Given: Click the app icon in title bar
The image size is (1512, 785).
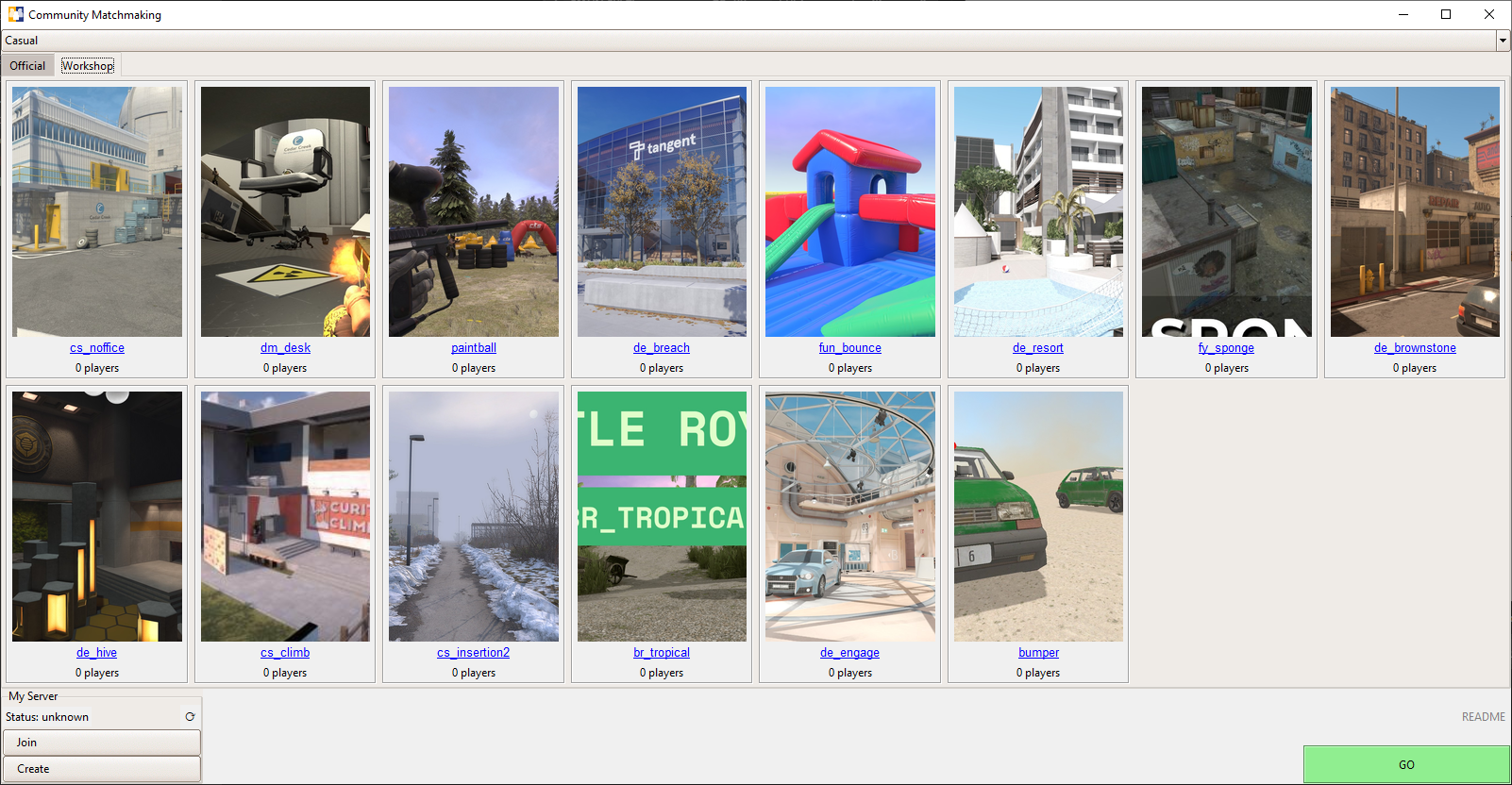Looking at the screenshot, I should click(15, 14).
